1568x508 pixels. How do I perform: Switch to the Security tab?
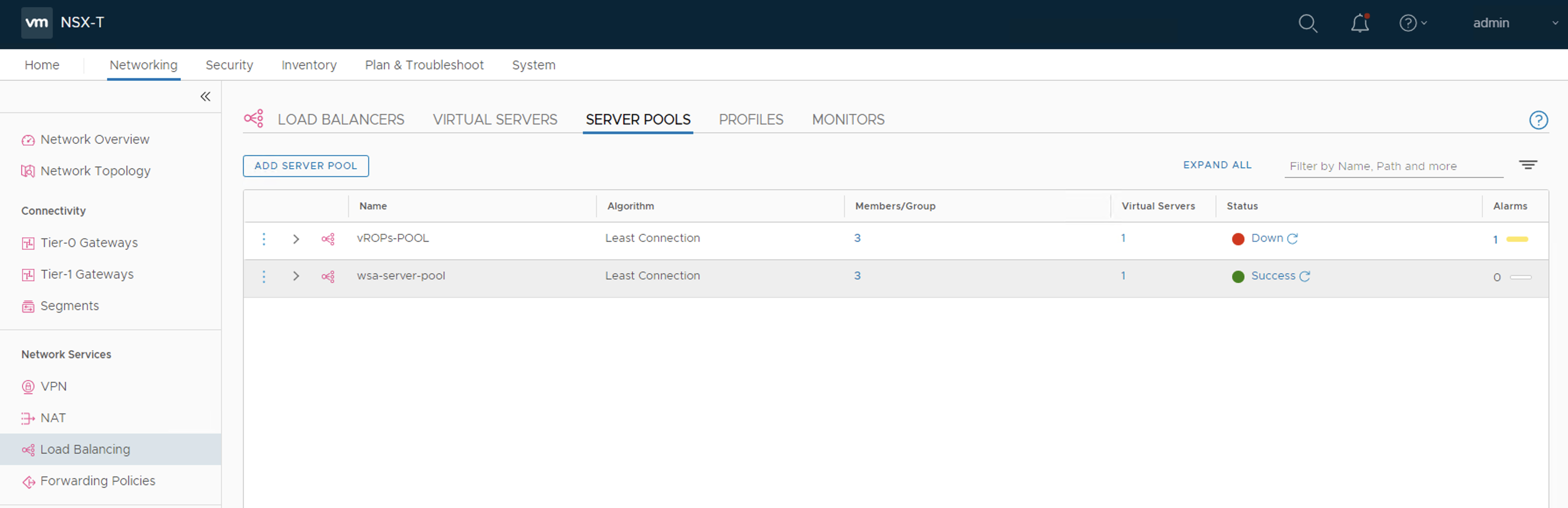[229, 65]
